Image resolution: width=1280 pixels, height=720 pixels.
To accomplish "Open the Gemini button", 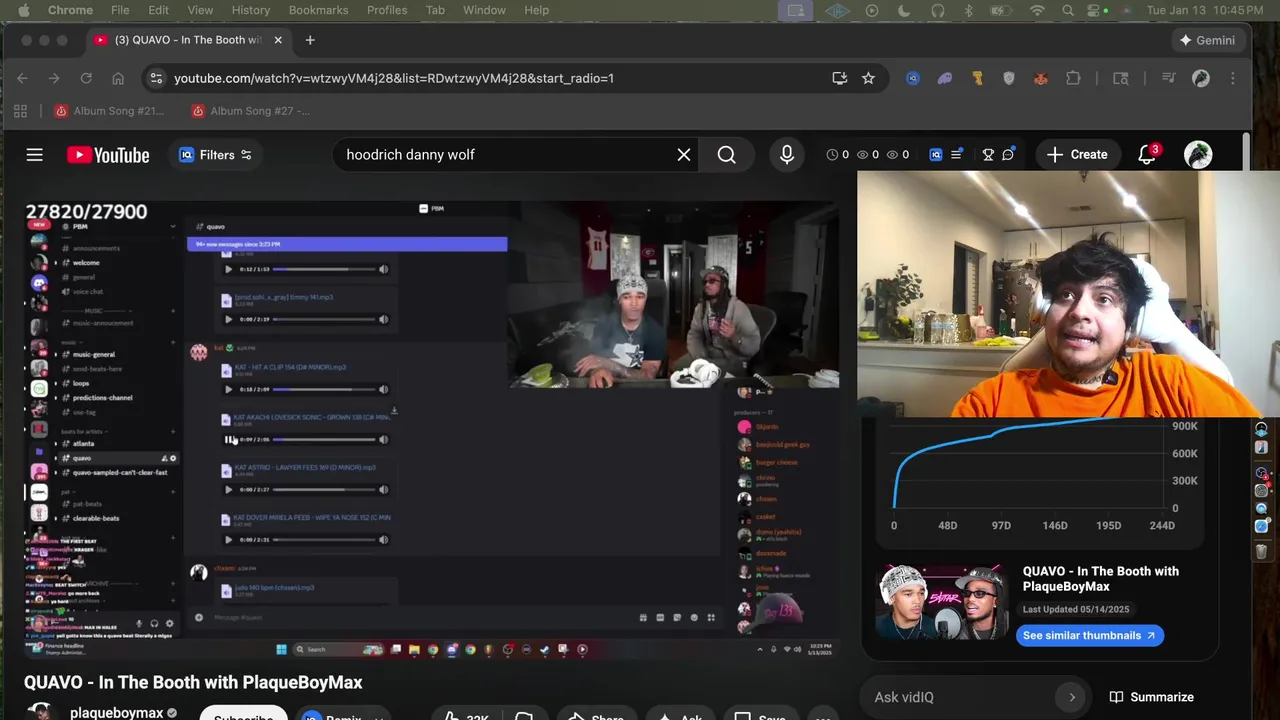I will [1207, 40].
